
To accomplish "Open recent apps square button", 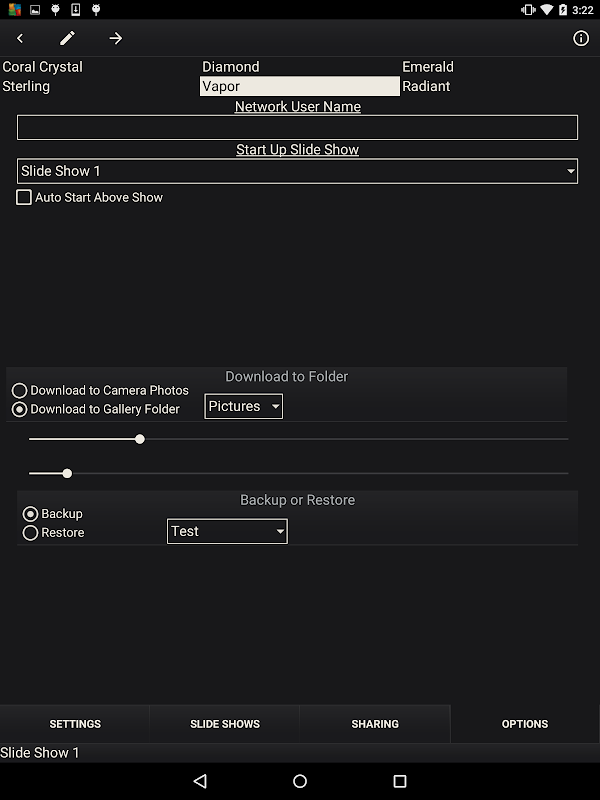I will click(x=400, y=781).
